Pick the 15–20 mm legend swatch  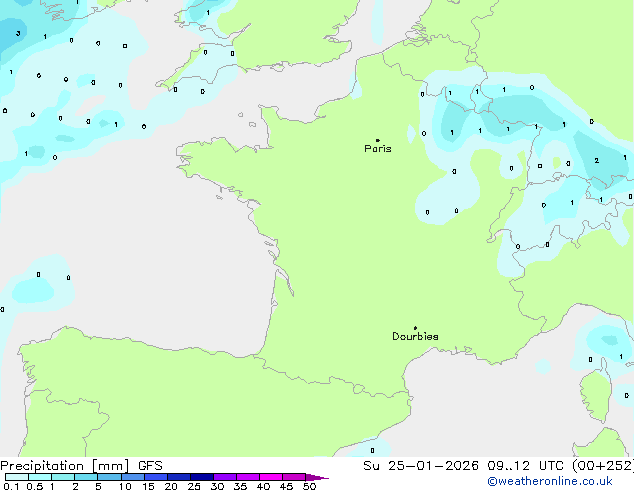pyautogui.click(x=155, y=477)
